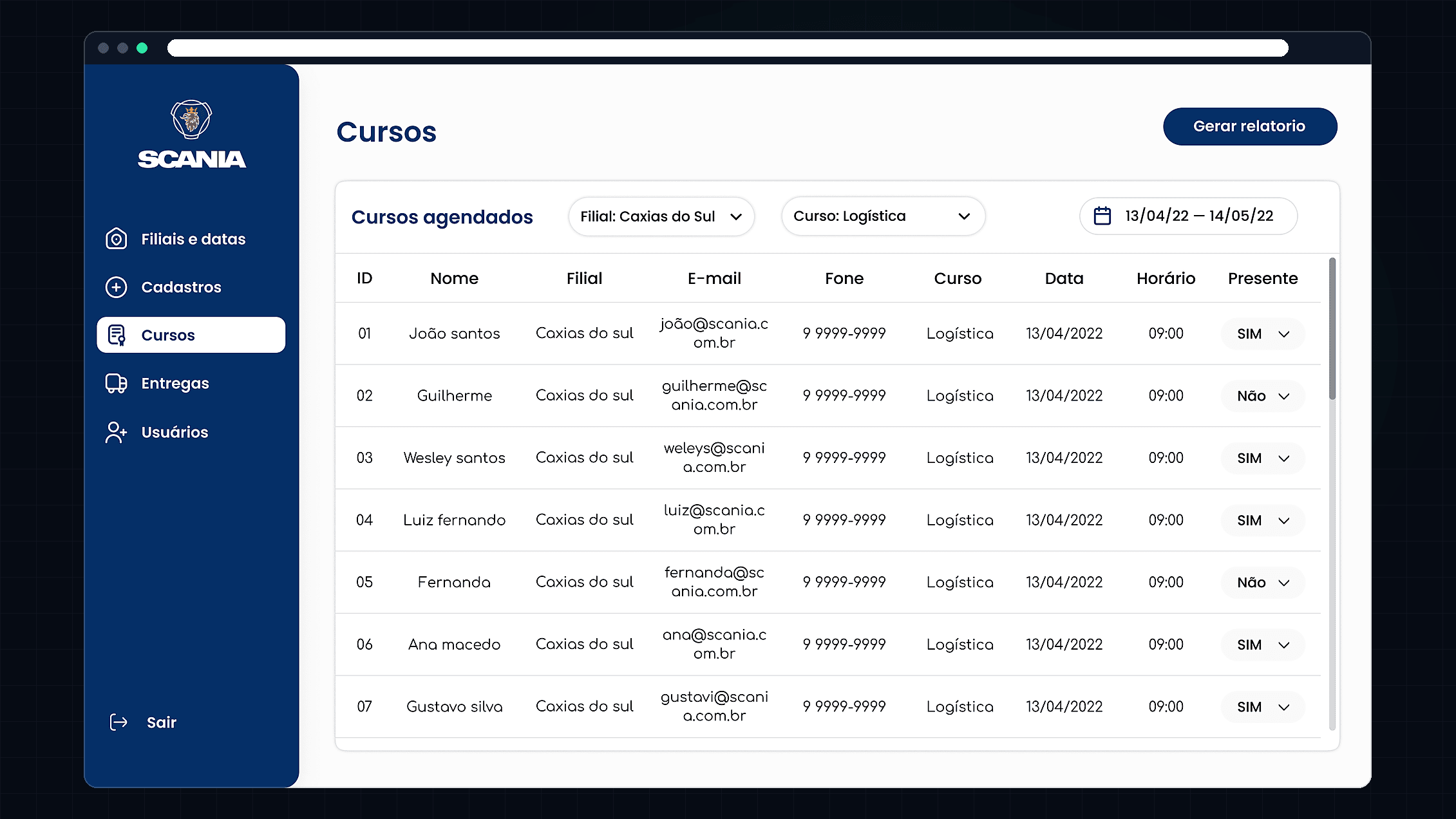The image size is (1456, 819).
Task: Click the 13/04/22 — 14/05/22 date field
Action: coord(1188,216)
